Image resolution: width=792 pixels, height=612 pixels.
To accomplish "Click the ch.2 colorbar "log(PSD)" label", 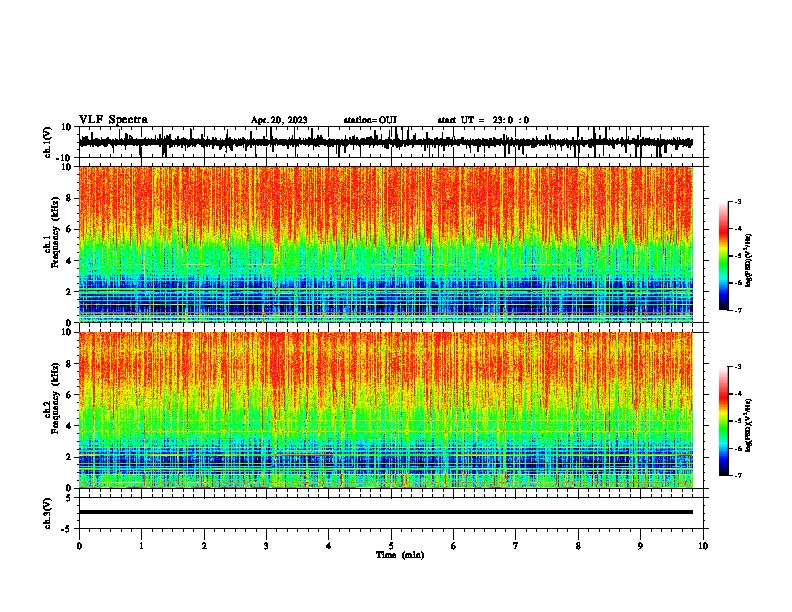I will pos(748,425).
